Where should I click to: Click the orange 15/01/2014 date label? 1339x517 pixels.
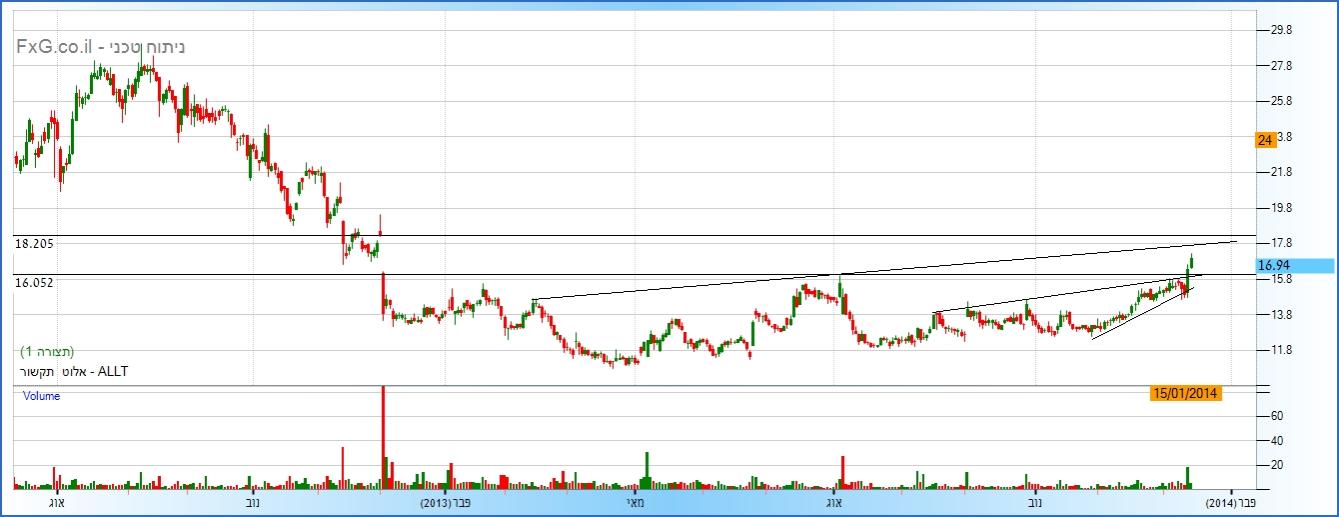tap(1185, 393)
